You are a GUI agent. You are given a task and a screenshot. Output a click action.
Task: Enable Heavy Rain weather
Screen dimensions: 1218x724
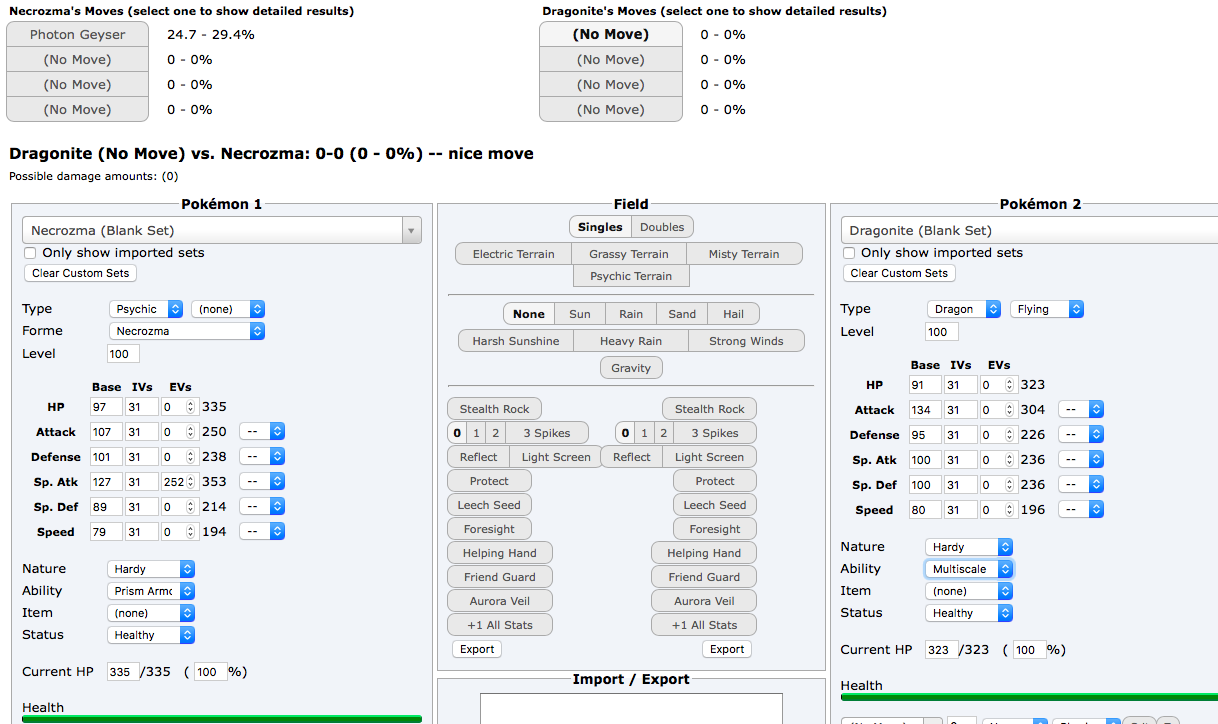click(x=631, y=341)
